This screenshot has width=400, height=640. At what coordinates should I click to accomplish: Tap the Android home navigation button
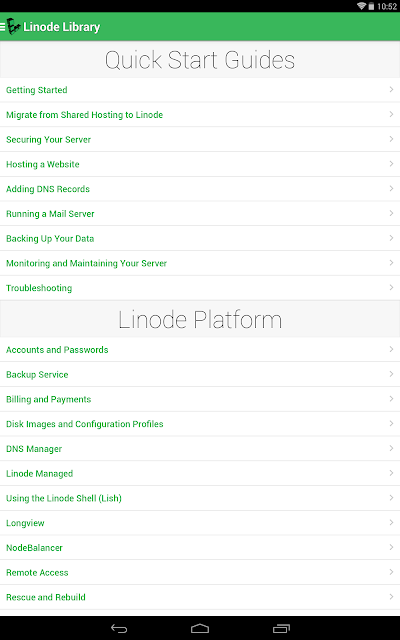coord(200,629)
